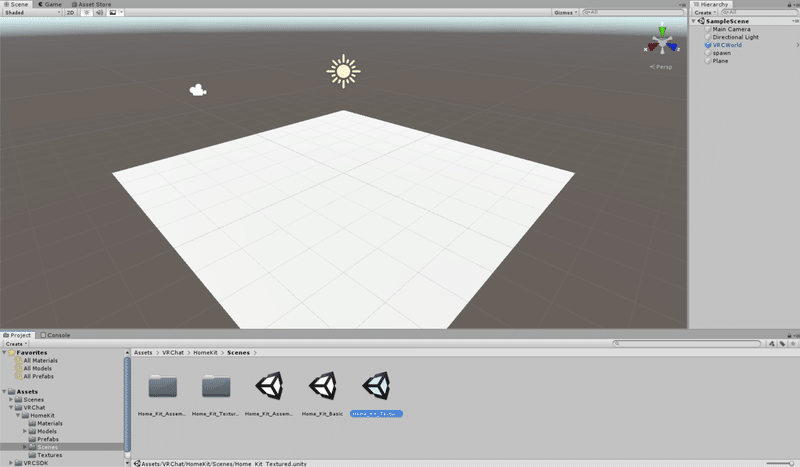The width and height of the screenshot is (800, 467).
Task: Select the Hierarchy tab
Action: pos(711,4)
